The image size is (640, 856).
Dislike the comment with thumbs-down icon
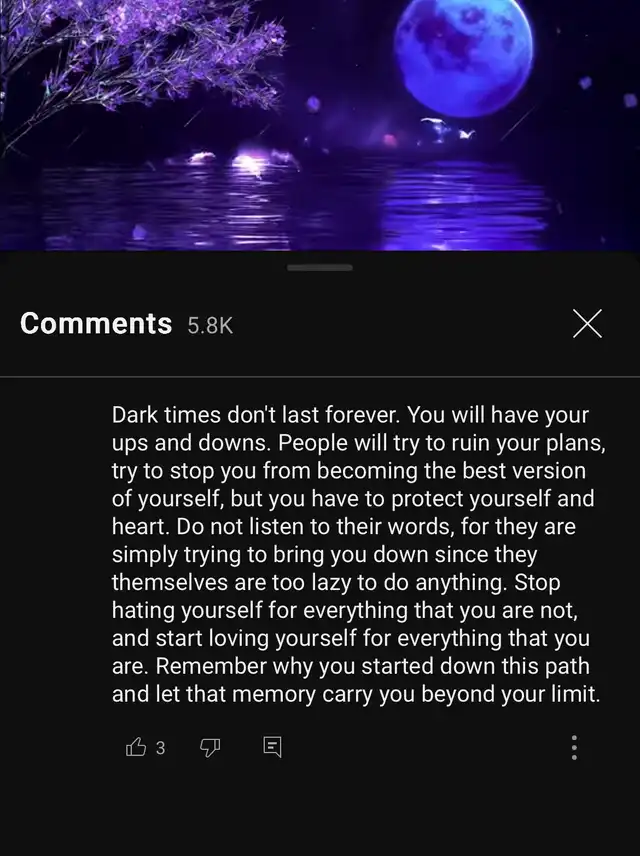pos(210,747)
